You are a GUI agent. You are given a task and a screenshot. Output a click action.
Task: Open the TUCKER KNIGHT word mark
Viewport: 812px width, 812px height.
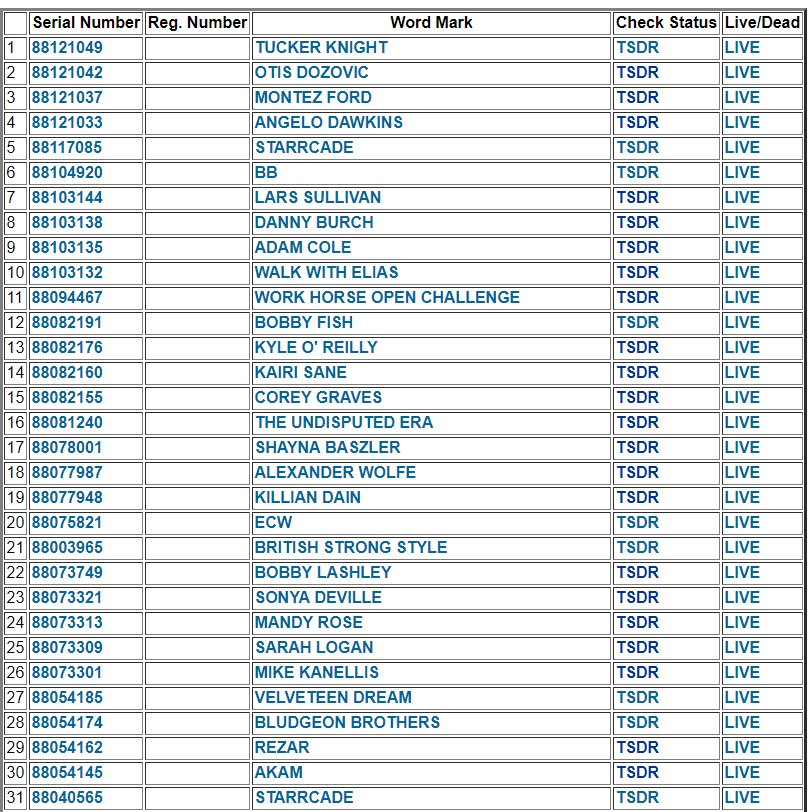tap(321, 48)
